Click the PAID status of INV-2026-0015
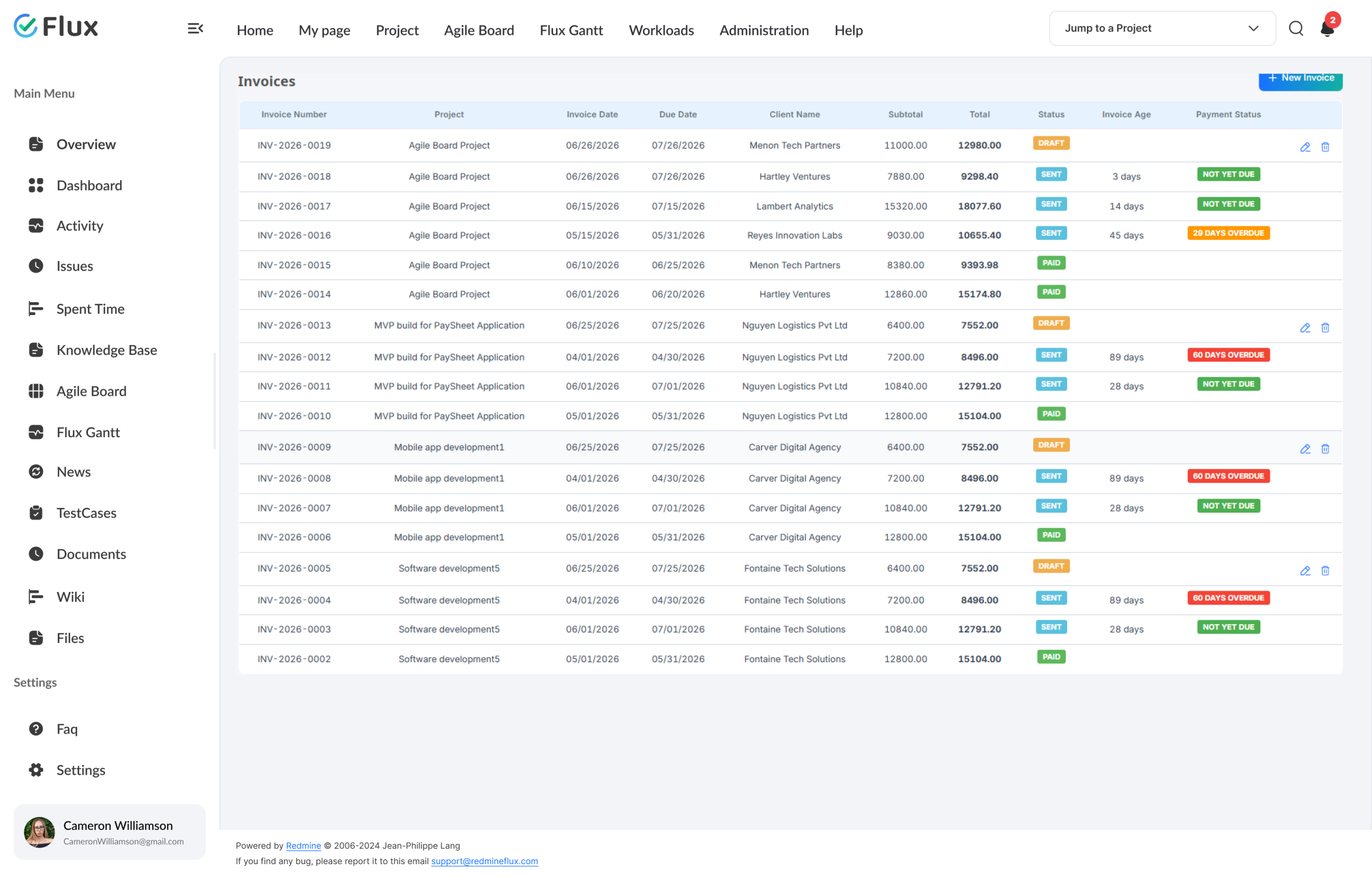 [1050, 263]
